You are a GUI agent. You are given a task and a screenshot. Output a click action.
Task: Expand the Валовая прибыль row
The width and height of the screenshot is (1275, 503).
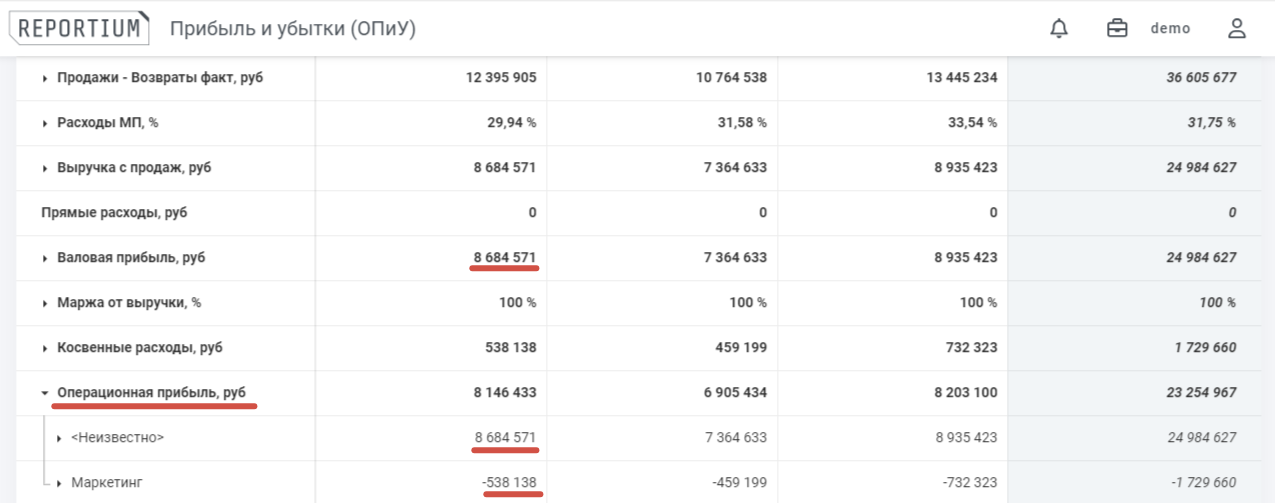45,258
